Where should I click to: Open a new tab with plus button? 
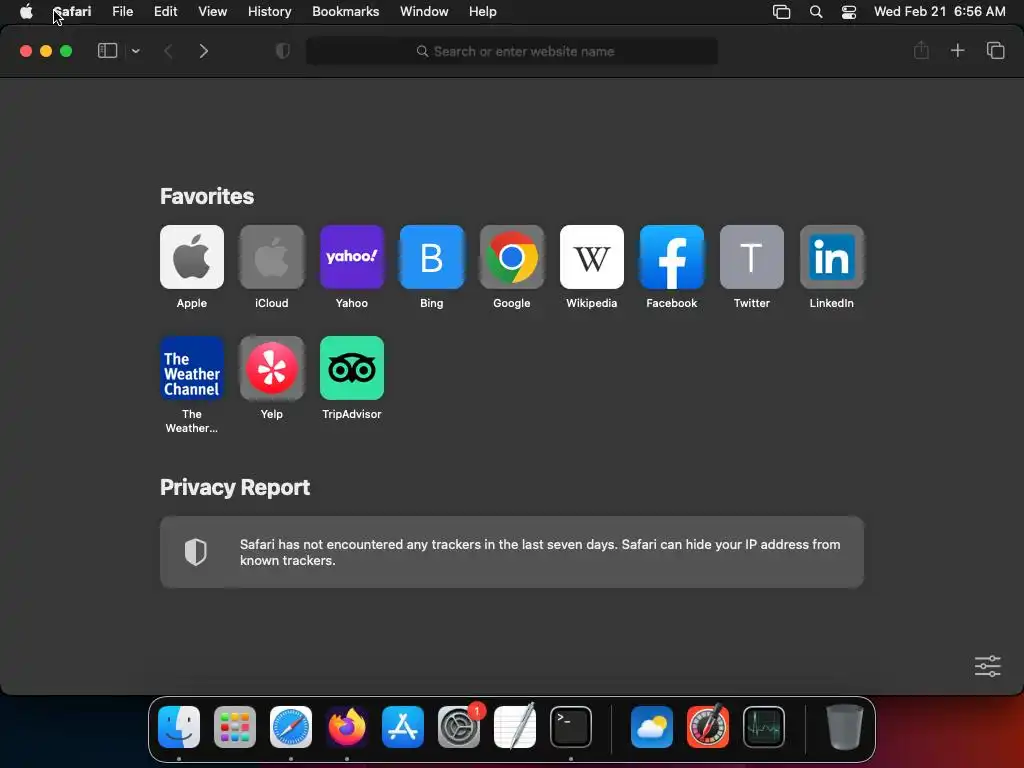[x=957, y=50]
